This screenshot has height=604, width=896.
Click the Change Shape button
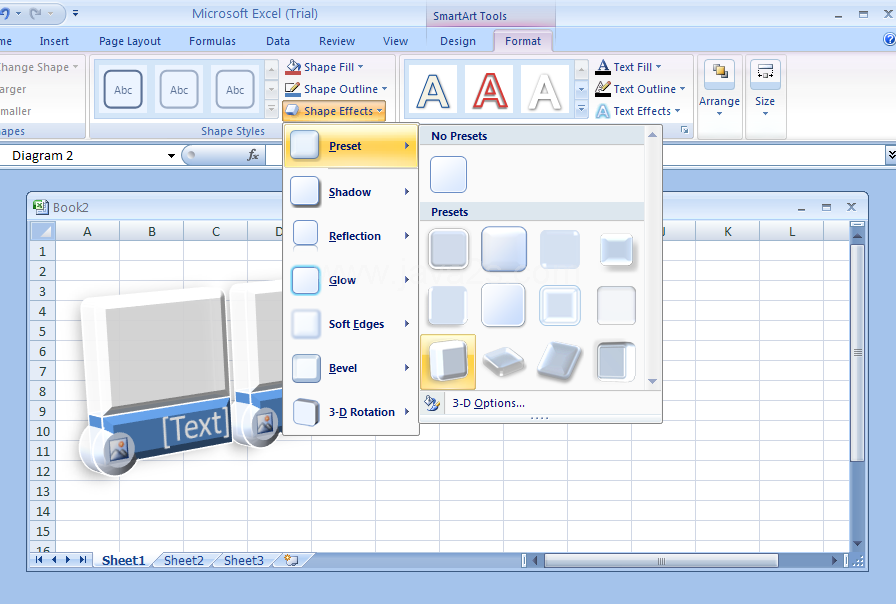[x=39, y=67]
